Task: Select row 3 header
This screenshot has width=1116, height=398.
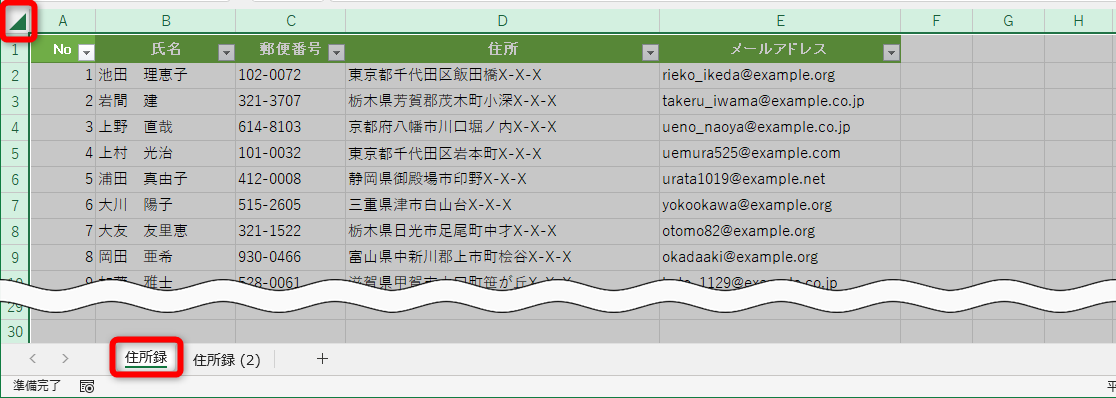Action: (16, 102)
